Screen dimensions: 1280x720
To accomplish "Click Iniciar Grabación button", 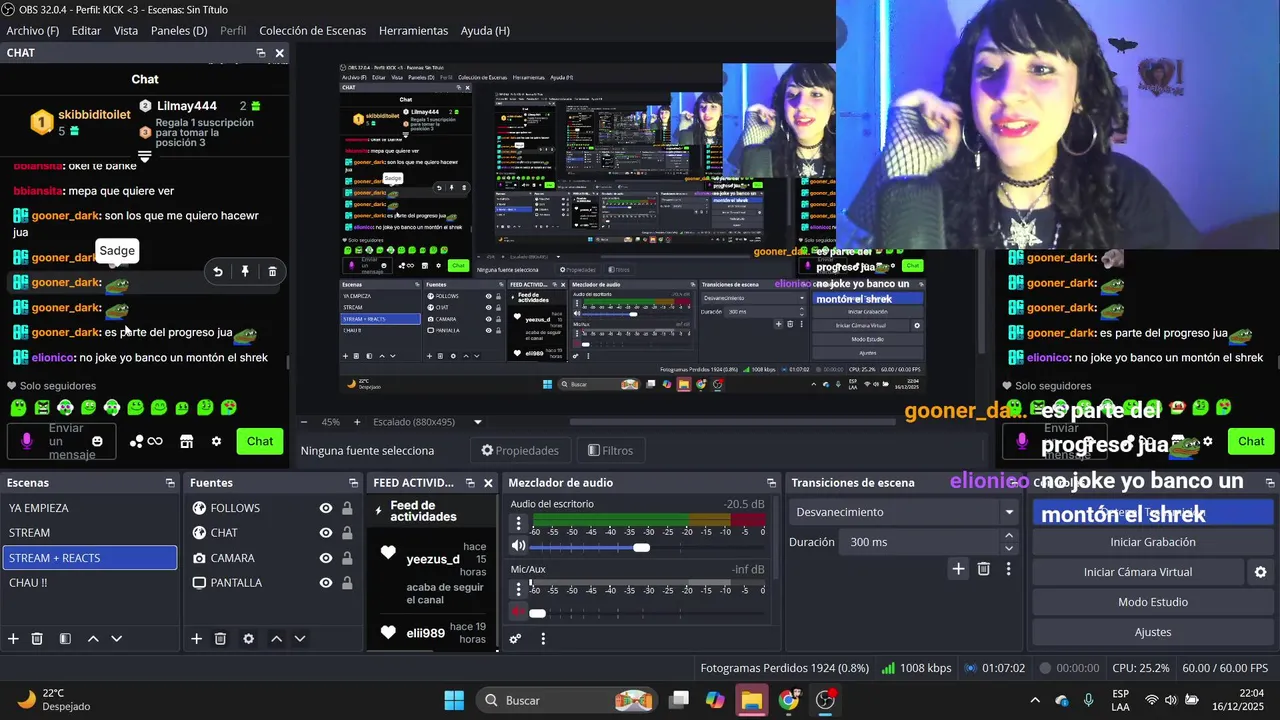I will coord(1153,542).
